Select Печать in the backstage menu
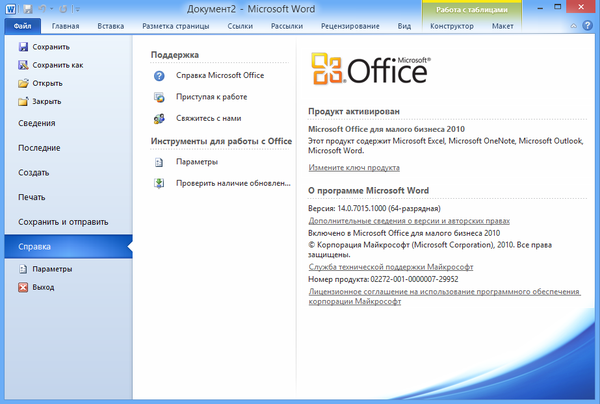600x404 pixels. (x=32, y=197)
